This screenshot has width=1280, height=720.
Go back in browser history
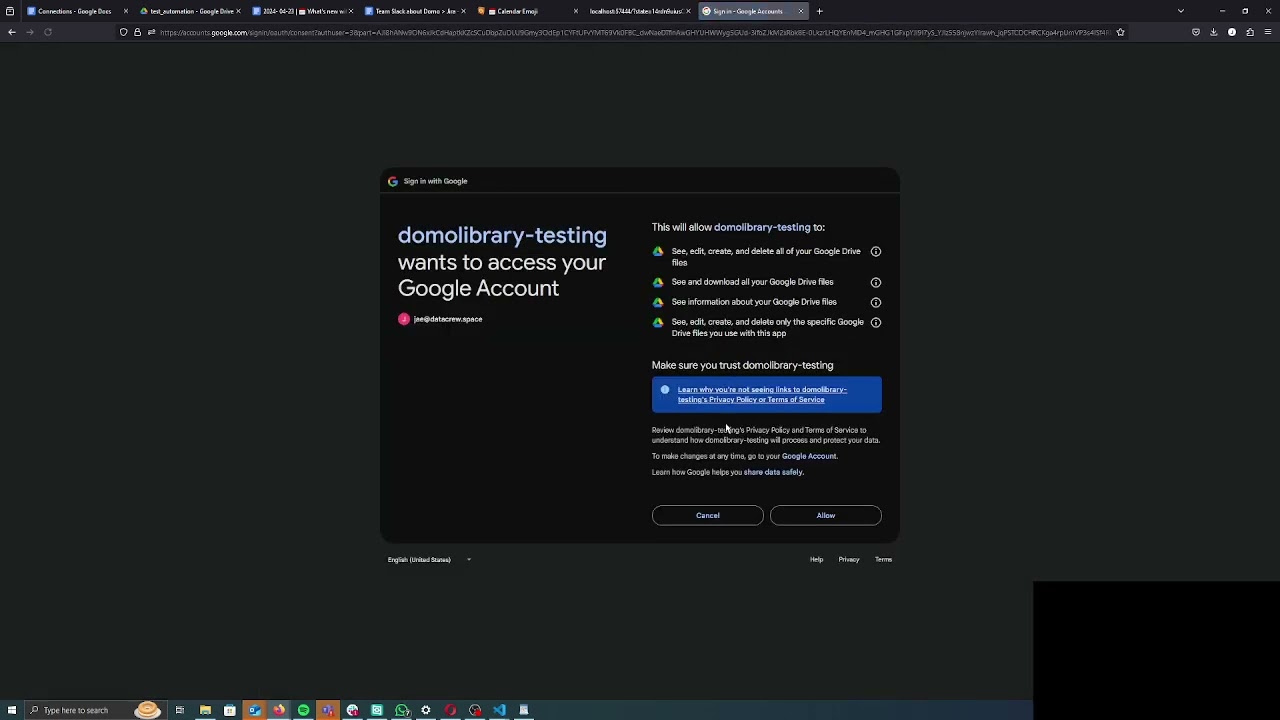click(12, 32)
